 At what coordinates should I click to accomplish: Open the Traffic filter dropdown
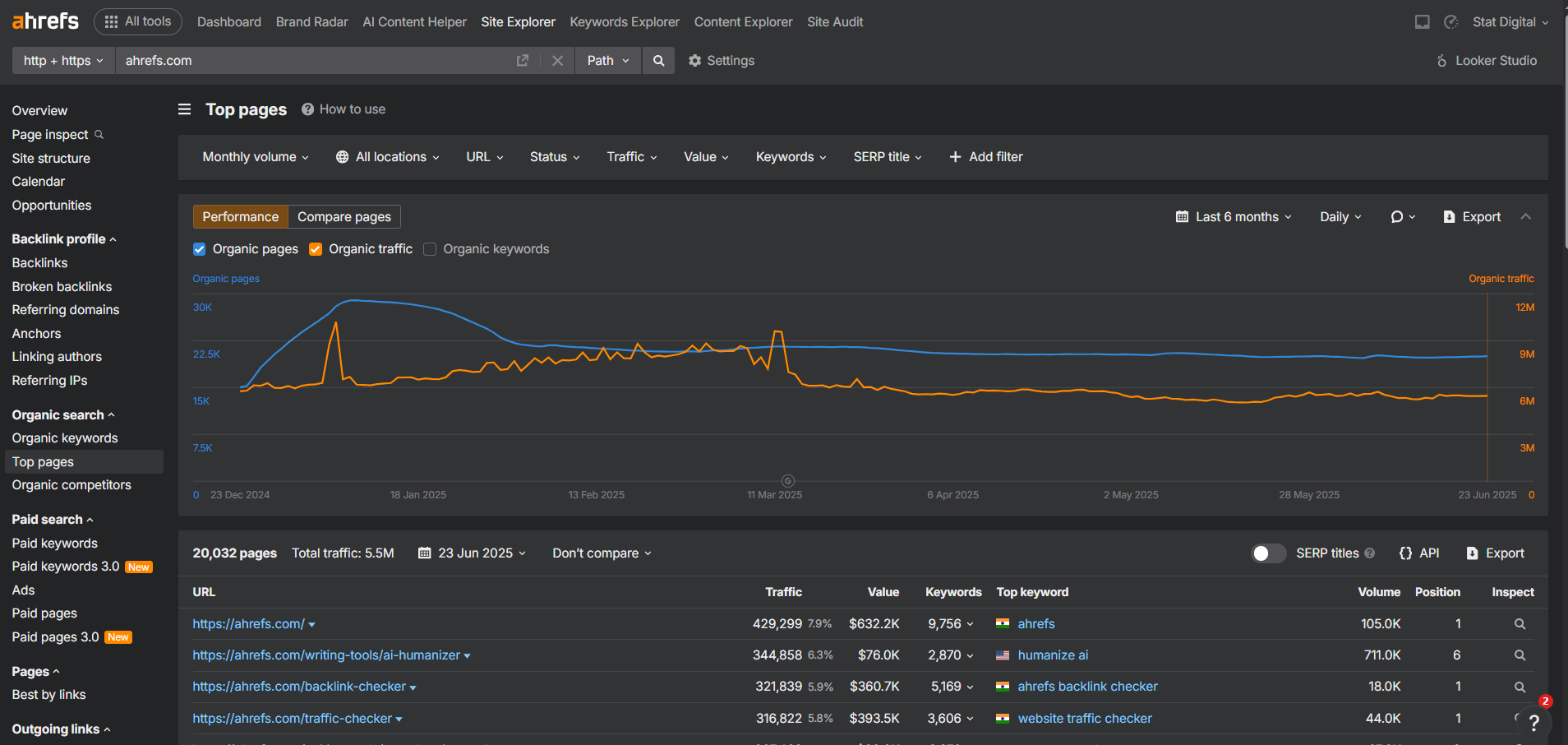click(x=632, y=157)
